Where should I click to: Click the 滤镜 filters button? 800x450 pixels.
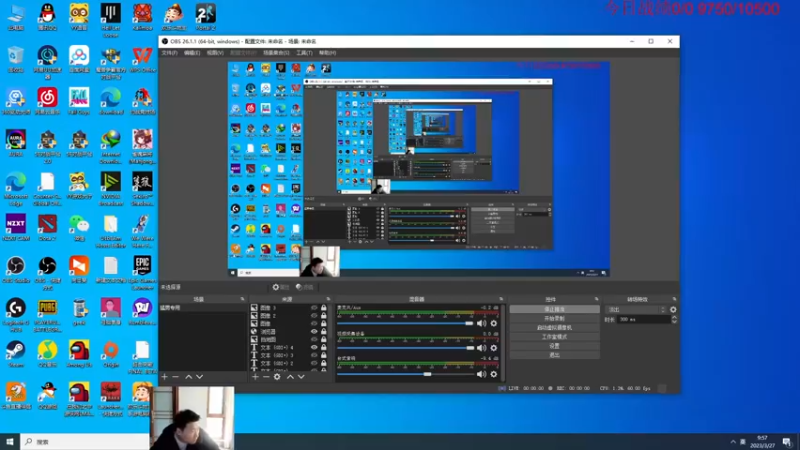(x=305, y=287)
